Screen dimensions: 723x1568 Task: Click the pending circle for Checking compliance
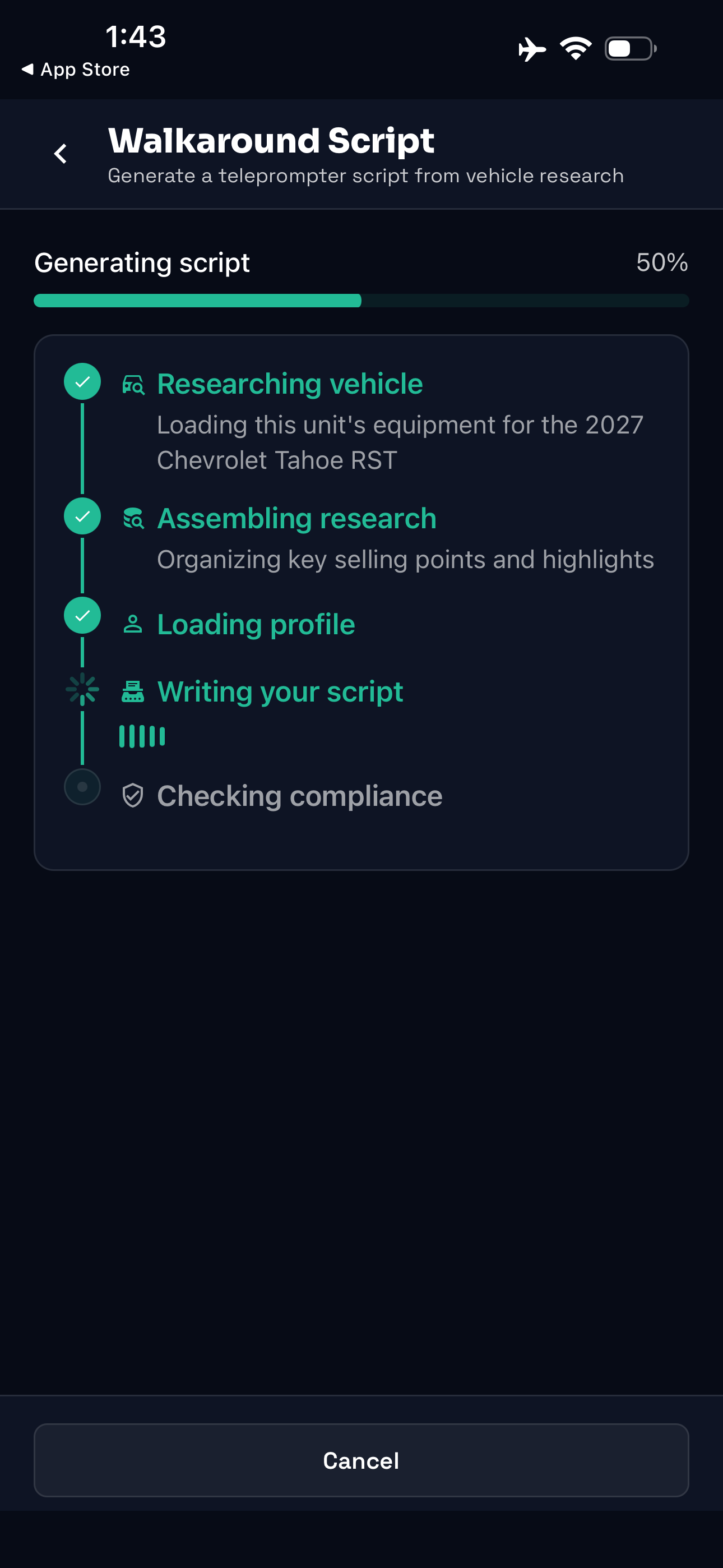coord(82,787)
